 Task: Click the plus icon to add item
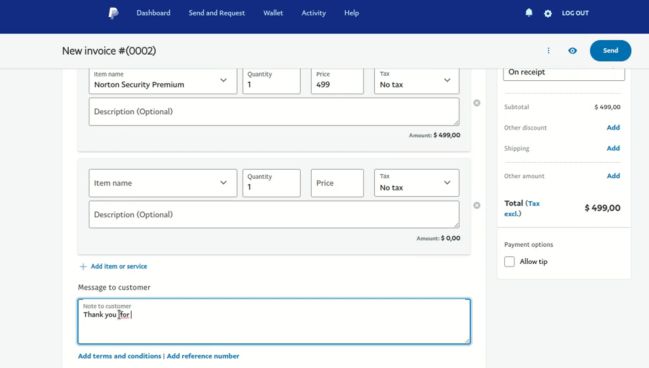pos(83,266)
